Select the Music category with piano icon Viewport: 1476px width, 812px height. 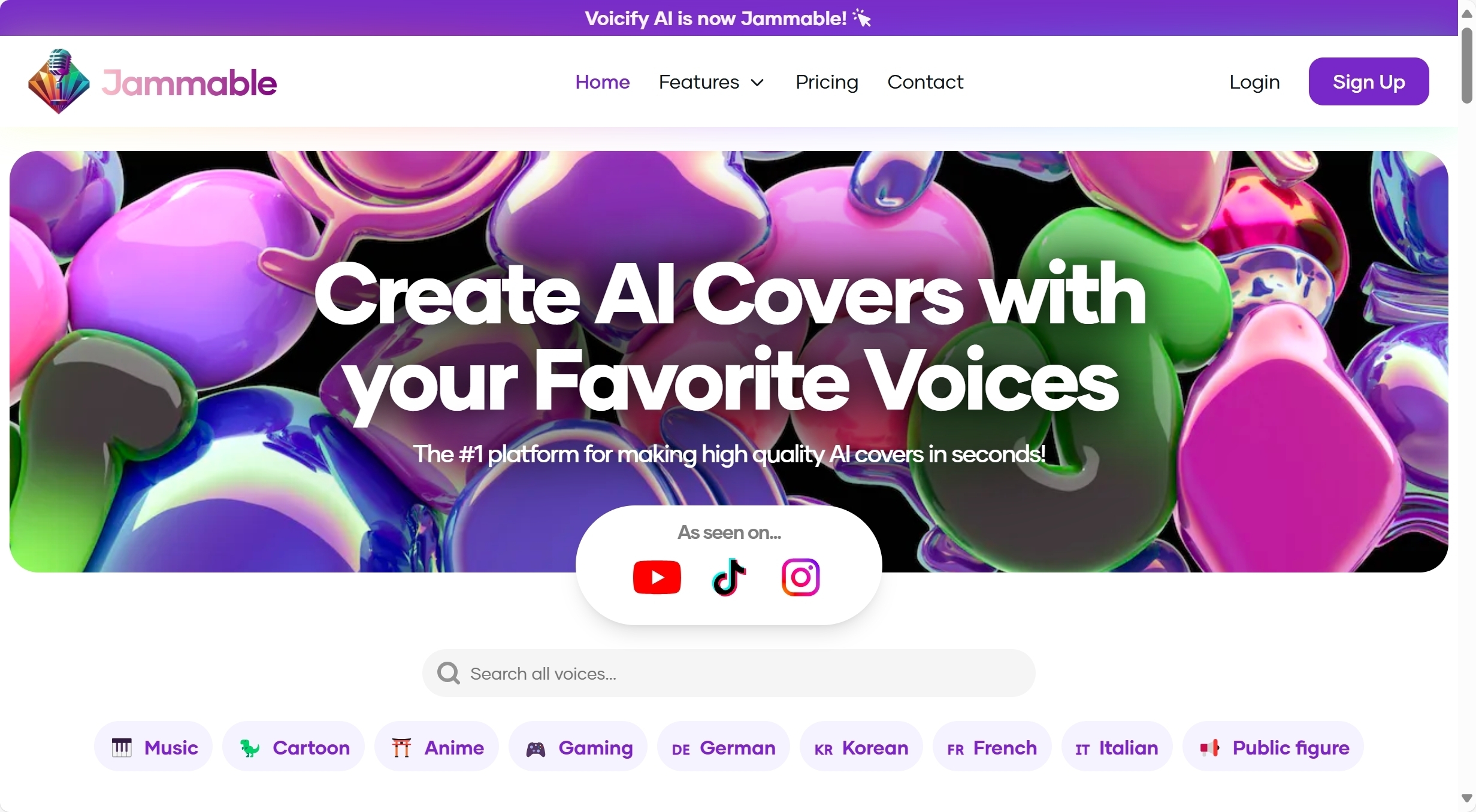153,747
